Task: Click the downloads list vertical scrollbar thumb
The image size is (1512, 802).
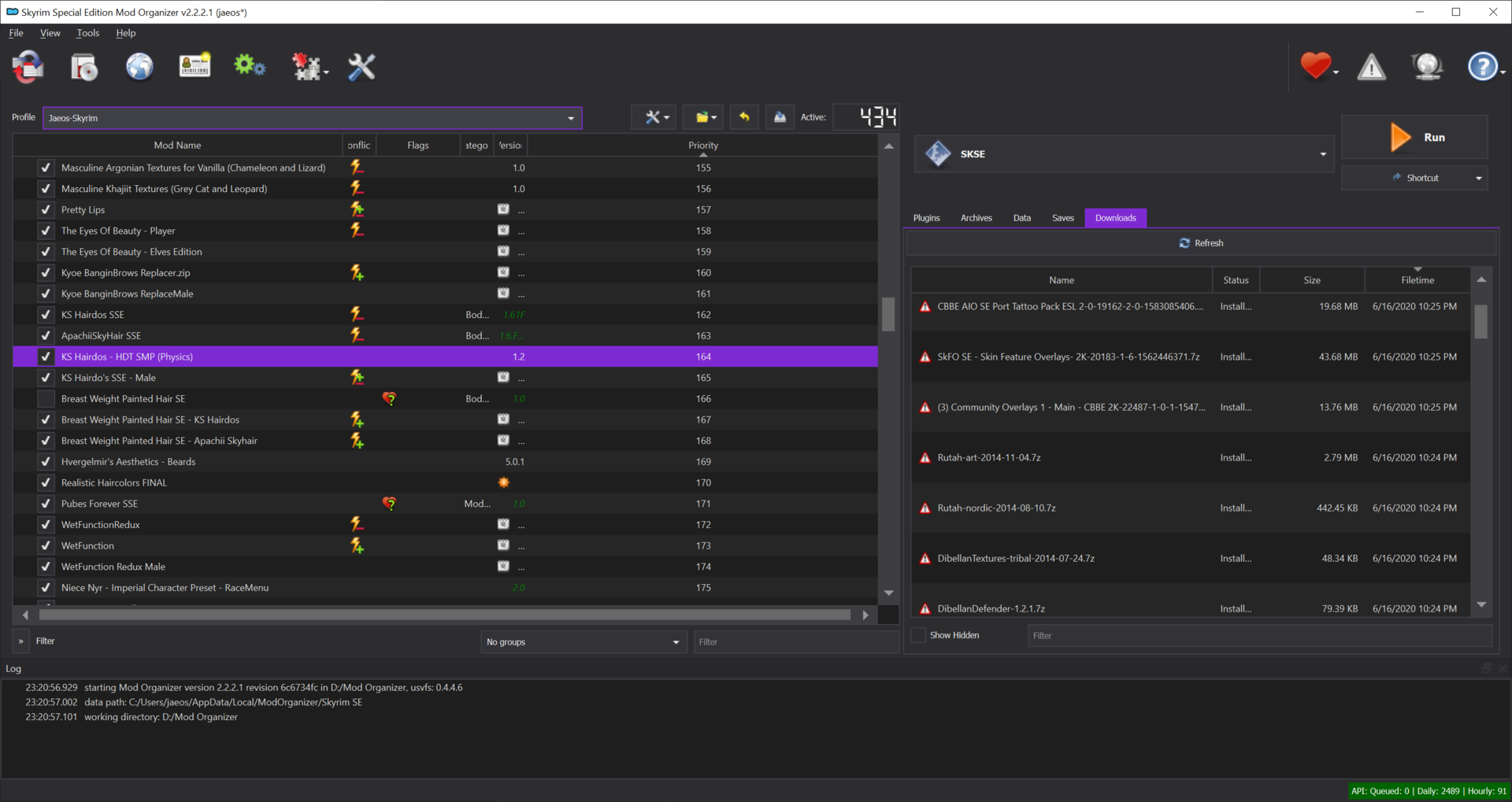Action: (1481, 322)
